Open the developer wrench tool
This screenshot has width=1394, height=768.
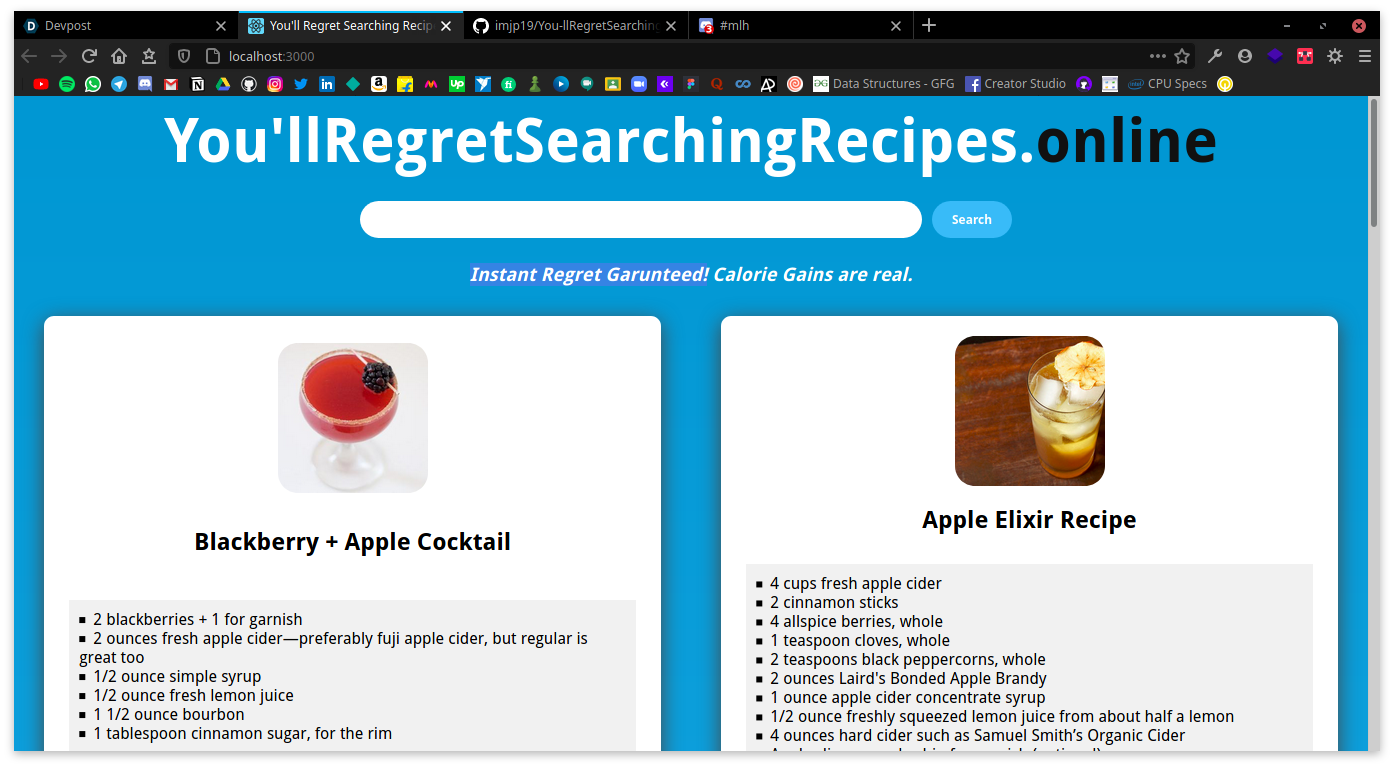[1215, 56]
